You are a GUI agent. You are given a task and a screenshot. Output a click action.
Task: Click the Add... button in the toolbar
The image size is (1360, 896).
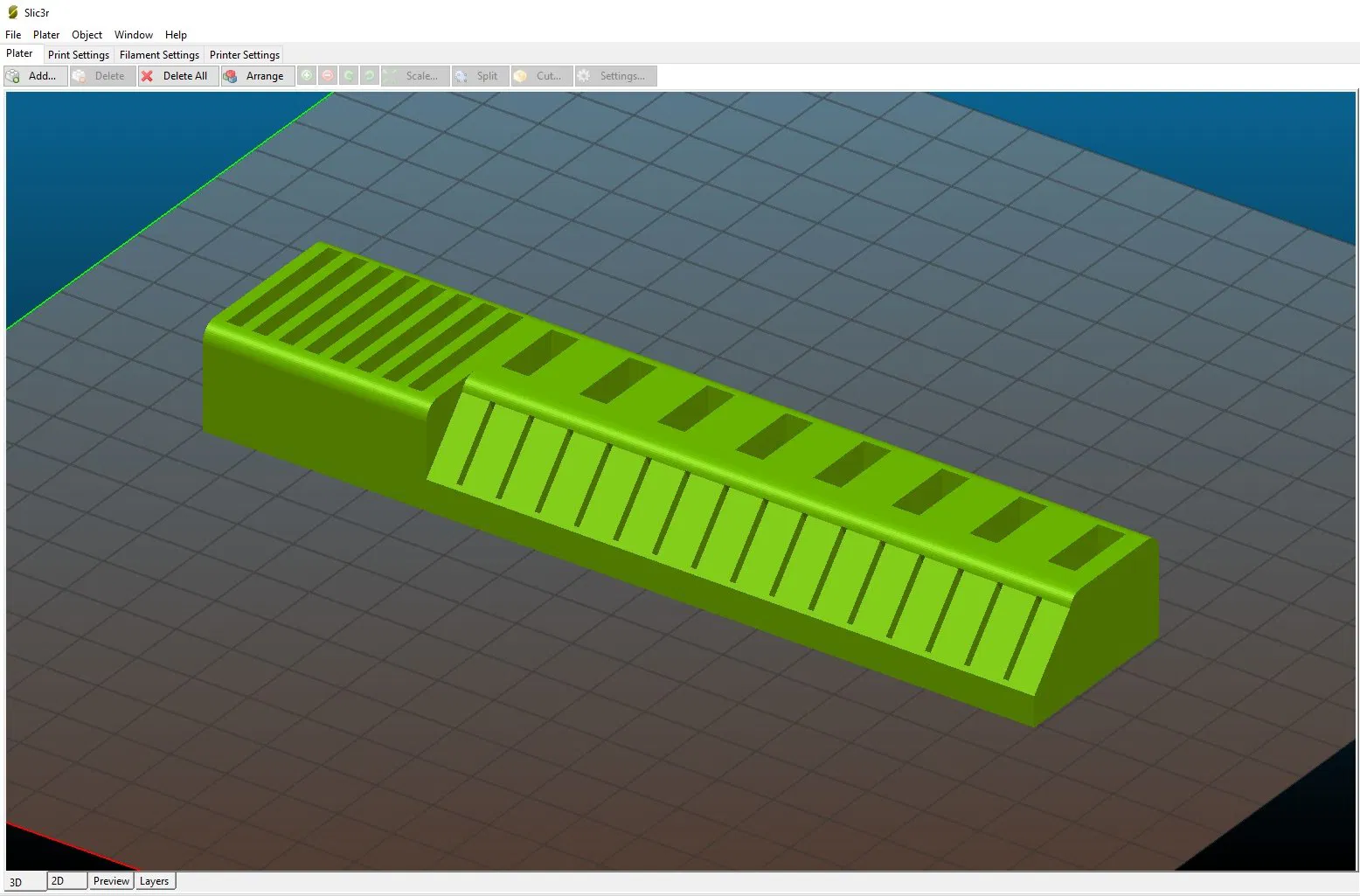(35, 76)
